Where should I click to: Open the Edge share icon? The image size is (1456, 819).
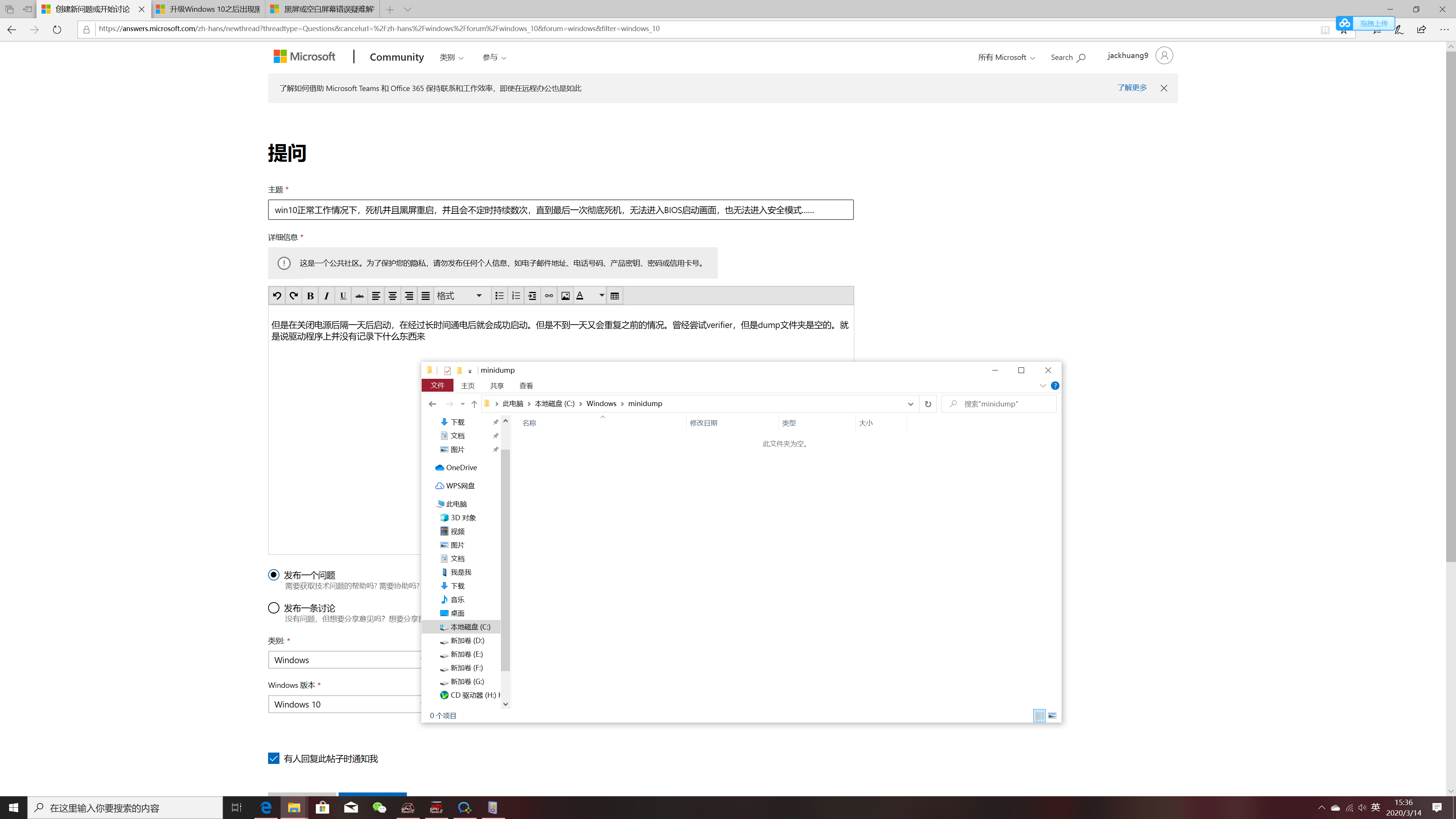point(1421,30)
